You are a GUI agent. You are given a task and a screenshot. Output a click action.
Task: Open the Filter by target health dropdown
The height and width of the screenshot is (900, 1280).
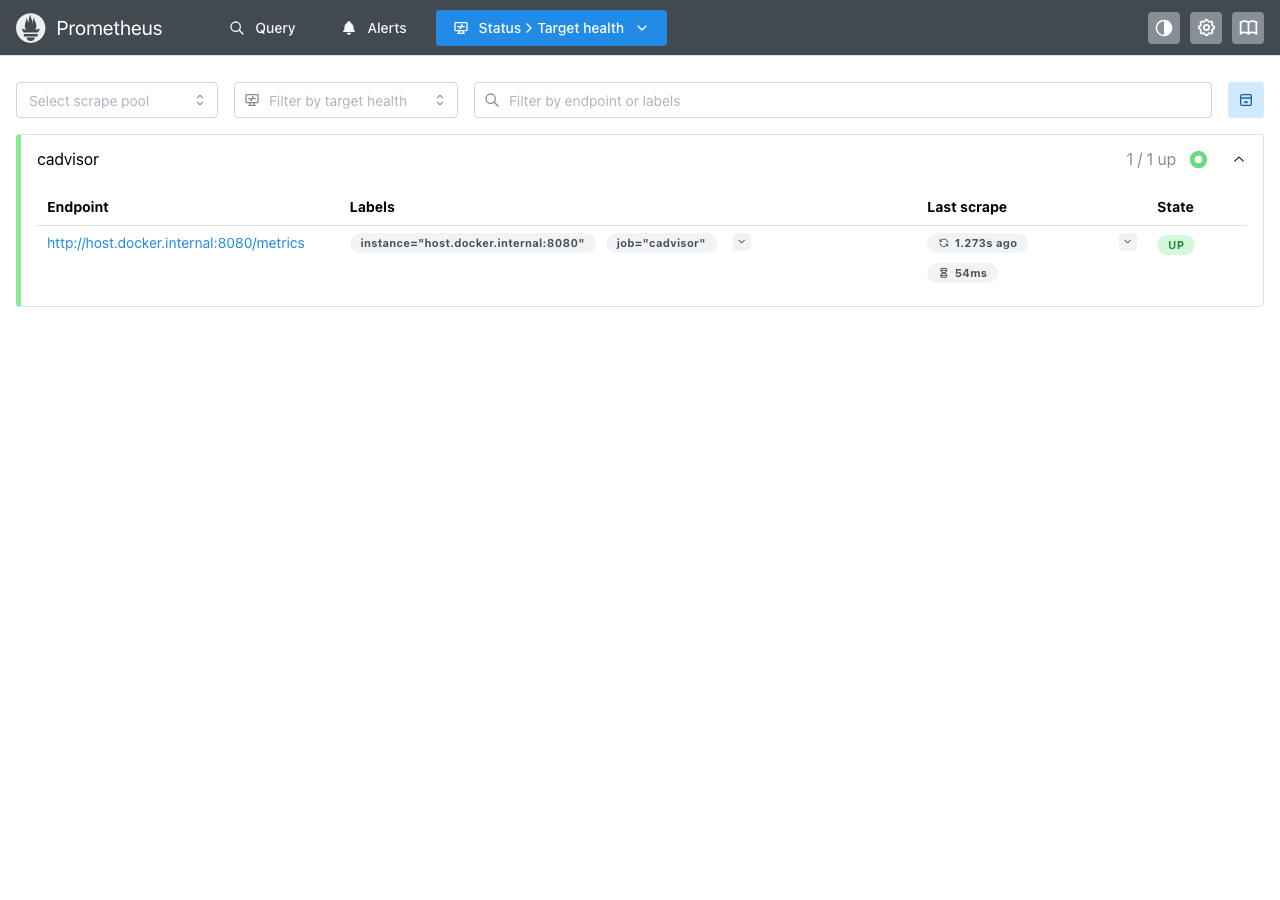tap(346, 100)
